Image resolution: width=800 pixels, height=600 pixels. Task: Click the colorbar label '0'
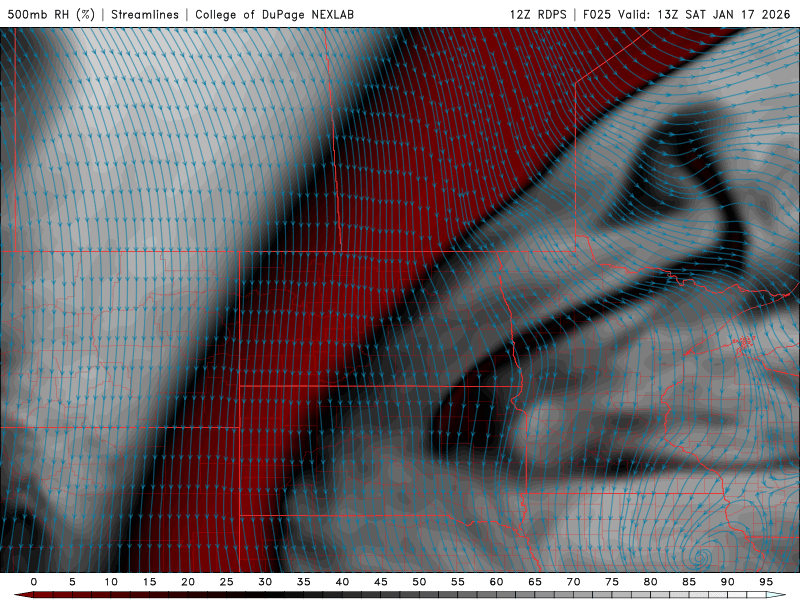(x=34, y=582)
